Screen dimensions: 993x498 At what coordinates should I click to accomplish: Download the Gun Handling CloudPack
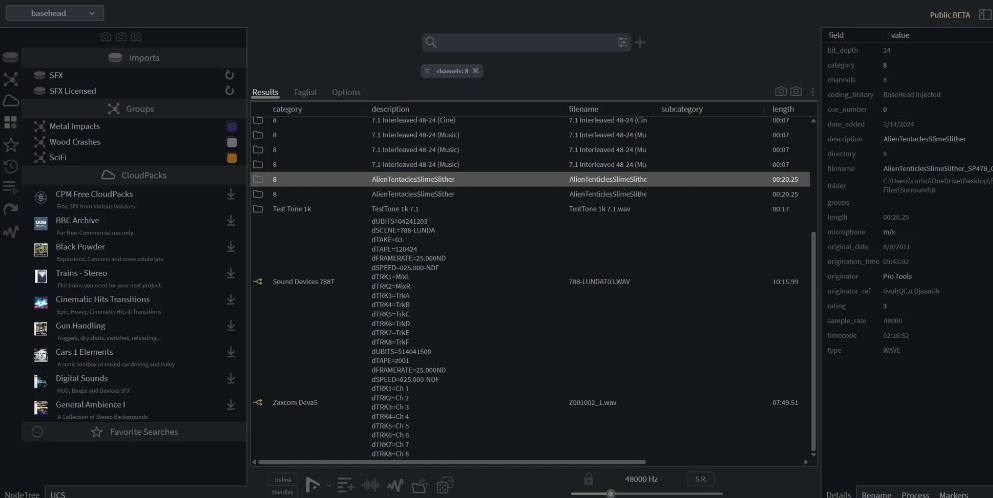pyautogui.click(x=231, y=328)
